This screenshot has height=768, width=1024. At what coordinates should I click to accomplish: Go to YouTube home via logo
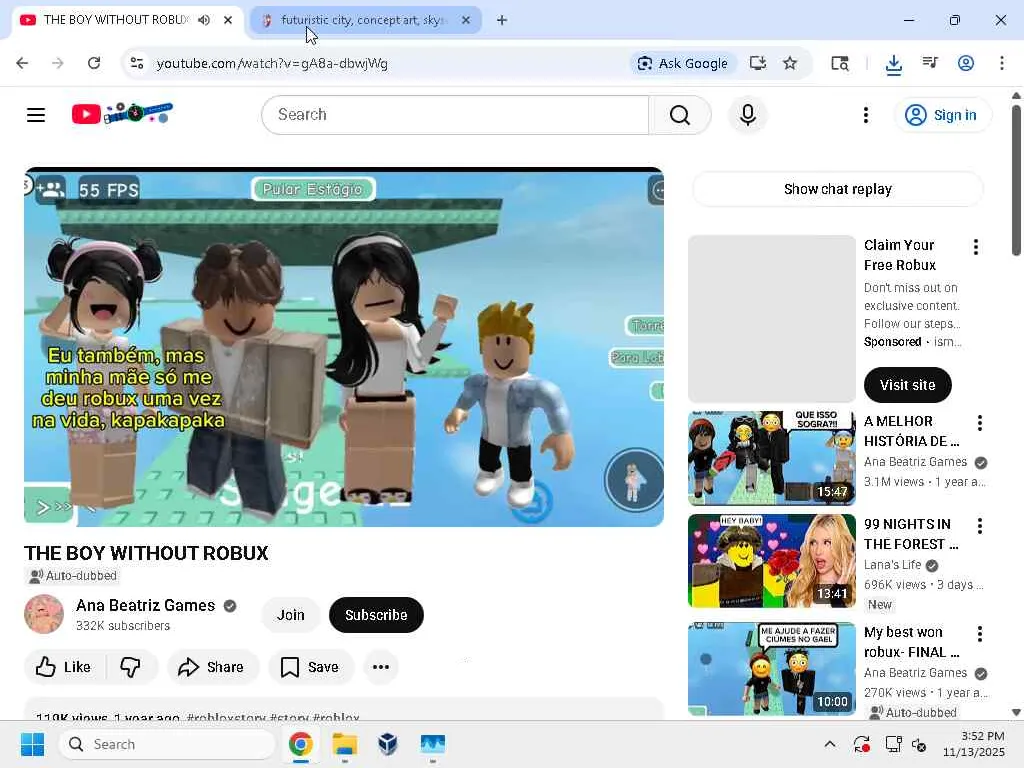click(122, 114)
